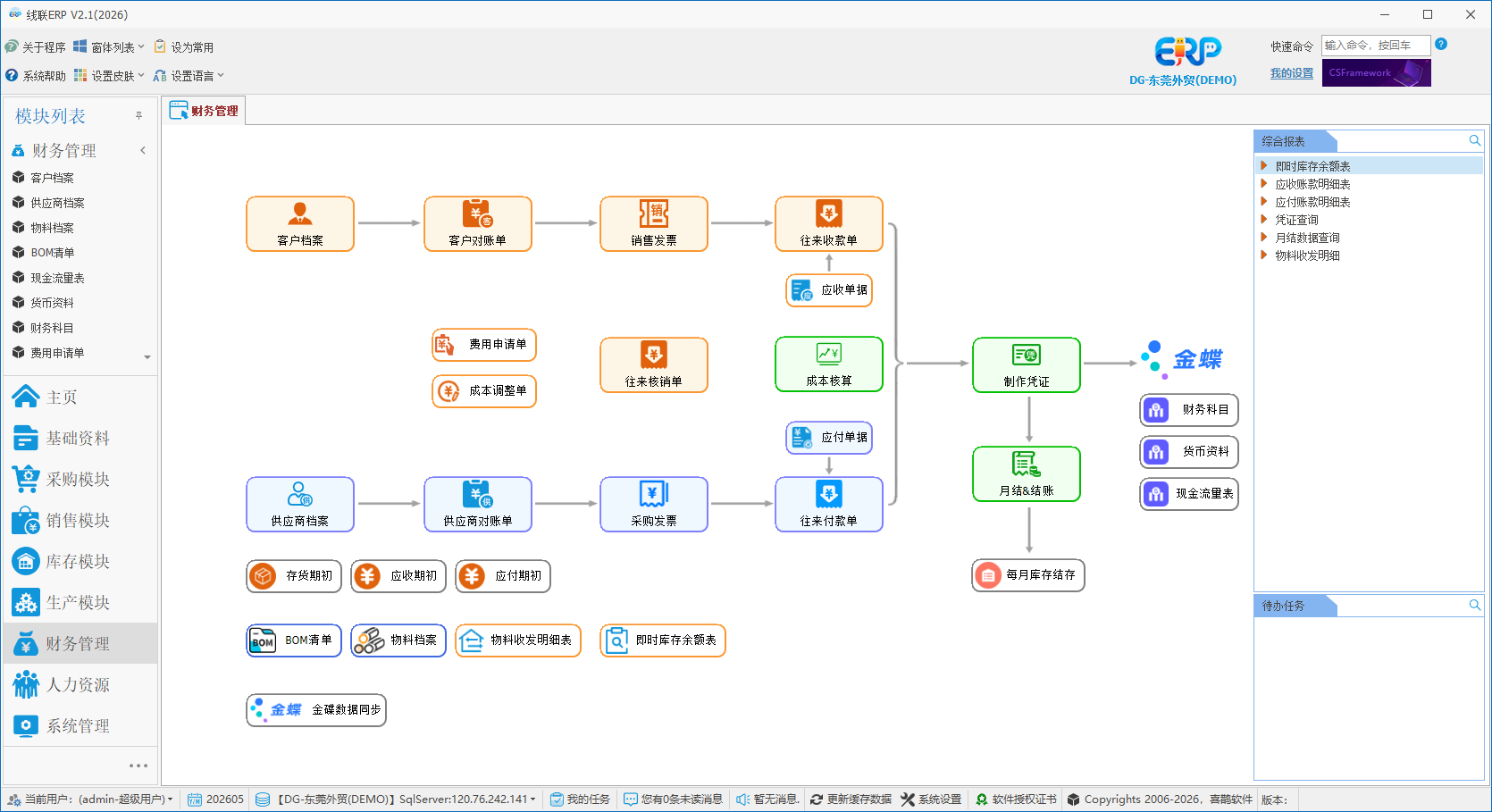Select 应收账款明细表 in the report list
This screenshot has height=812, width=1492.
tap(1312, 184)
